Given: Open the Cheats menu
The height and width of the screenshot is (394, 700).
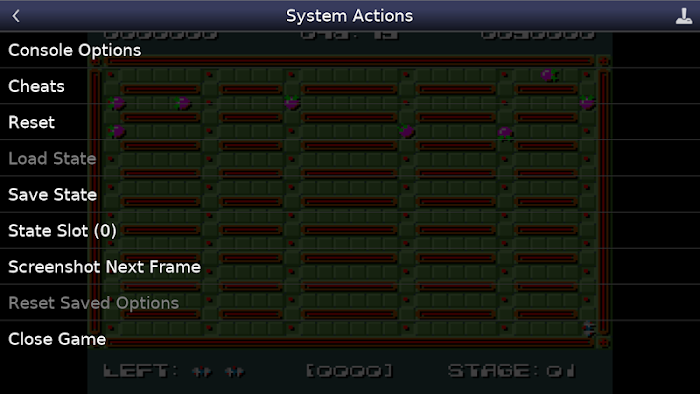Looking at the screenshot, I should (350, 86).
